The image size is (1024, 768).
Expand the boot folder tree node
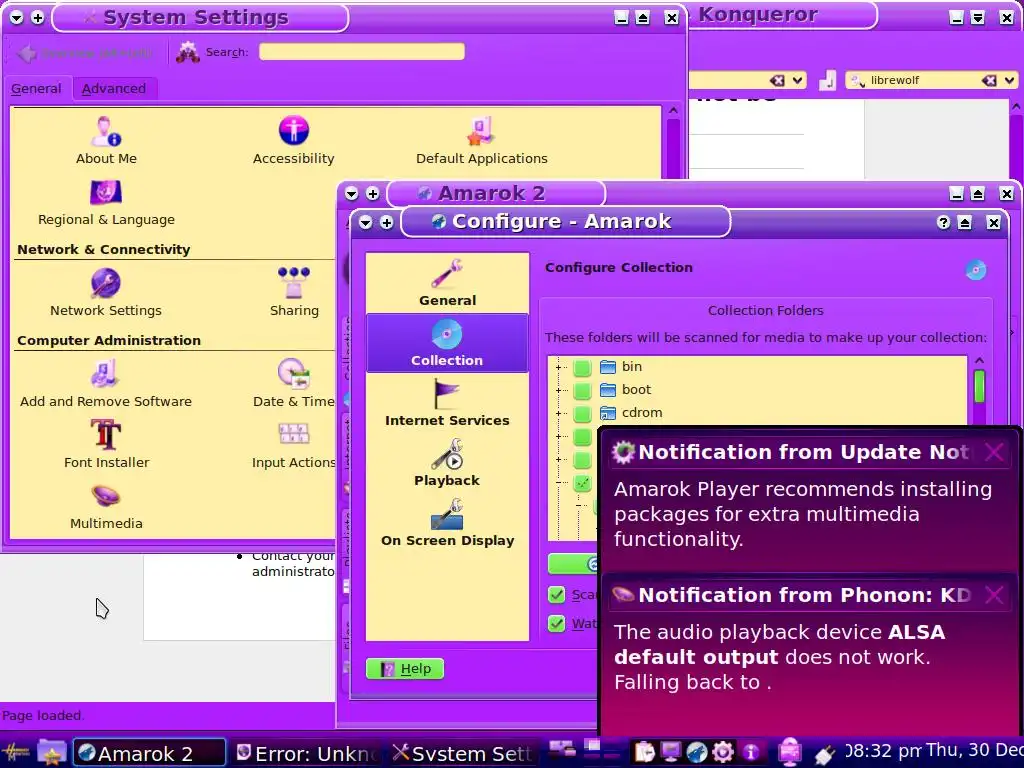click(558, 390)
